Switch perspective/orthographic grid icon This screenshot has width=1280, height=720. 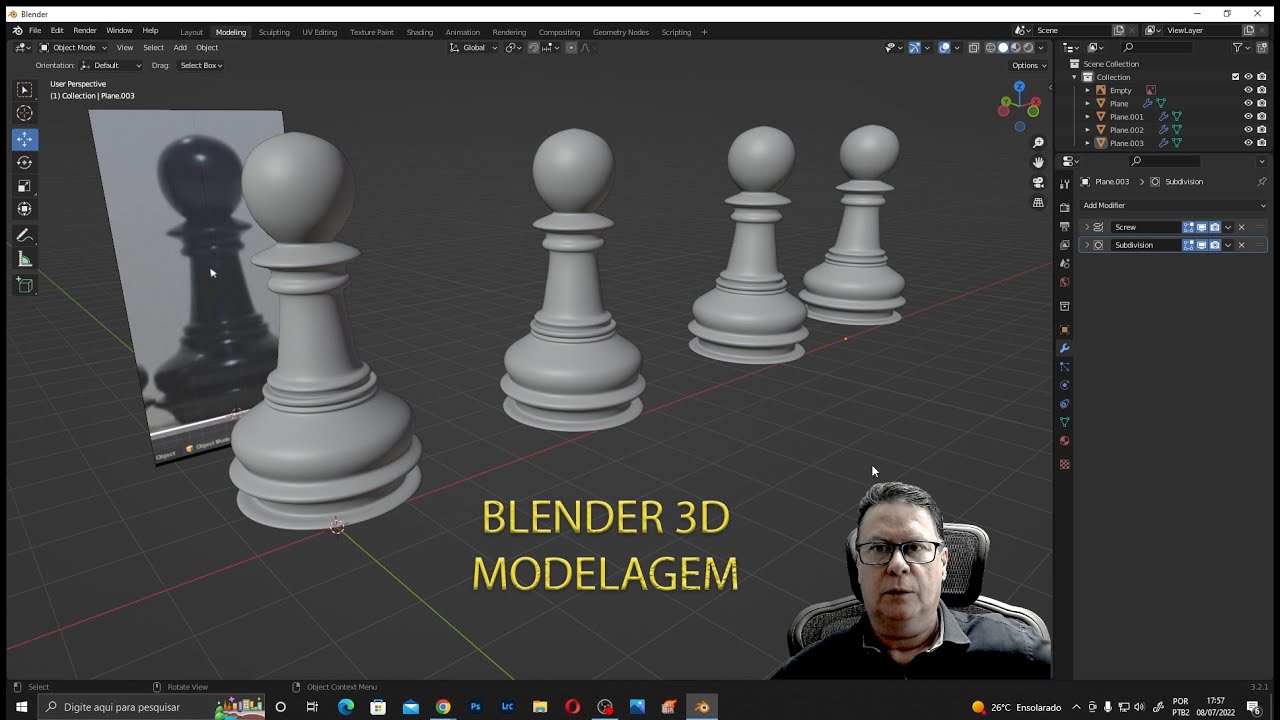pos(1038,202)
